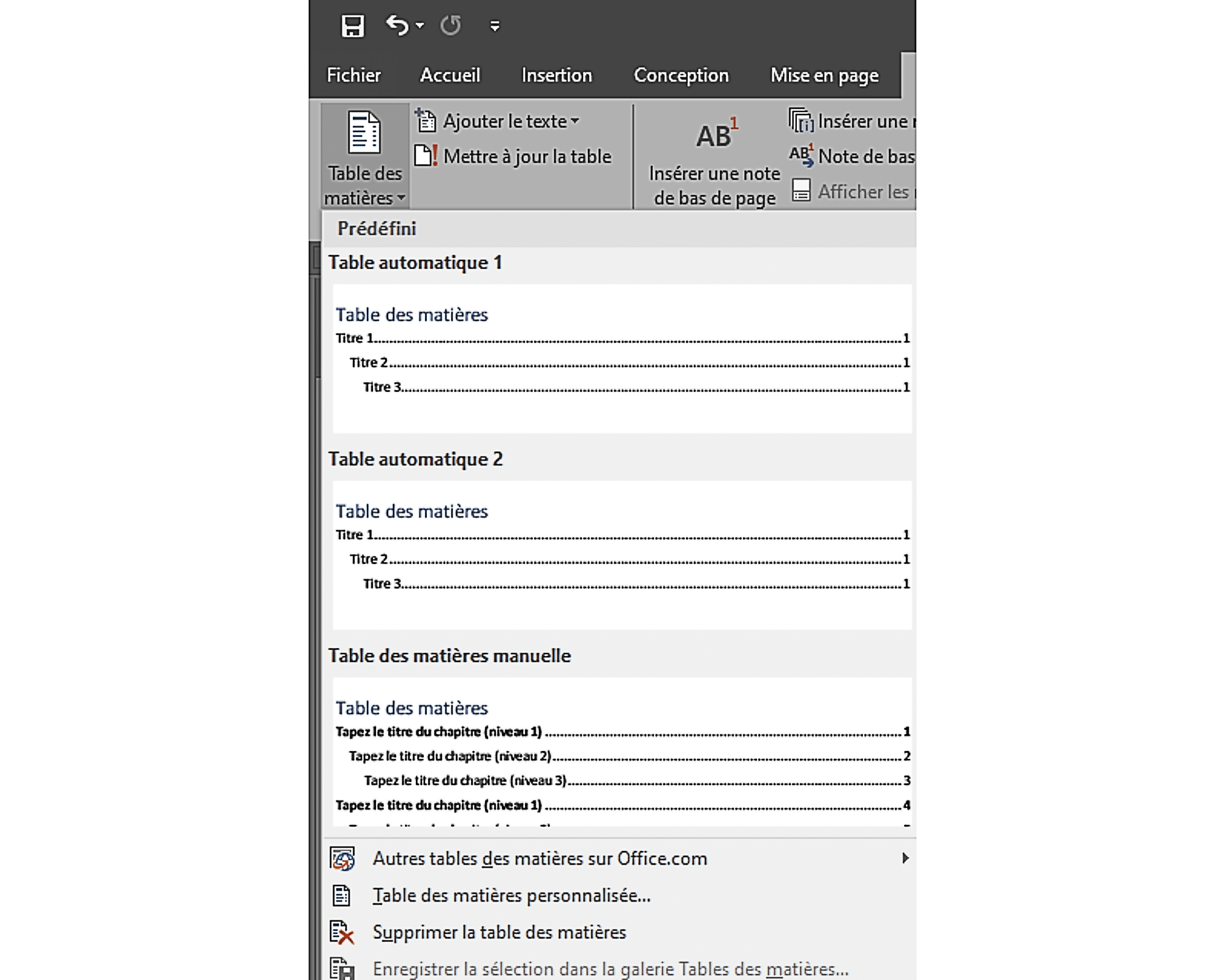Expand the Office.com submenu arrow
Viewport: 1225px width, 980px height.
[x=905, y=858]
